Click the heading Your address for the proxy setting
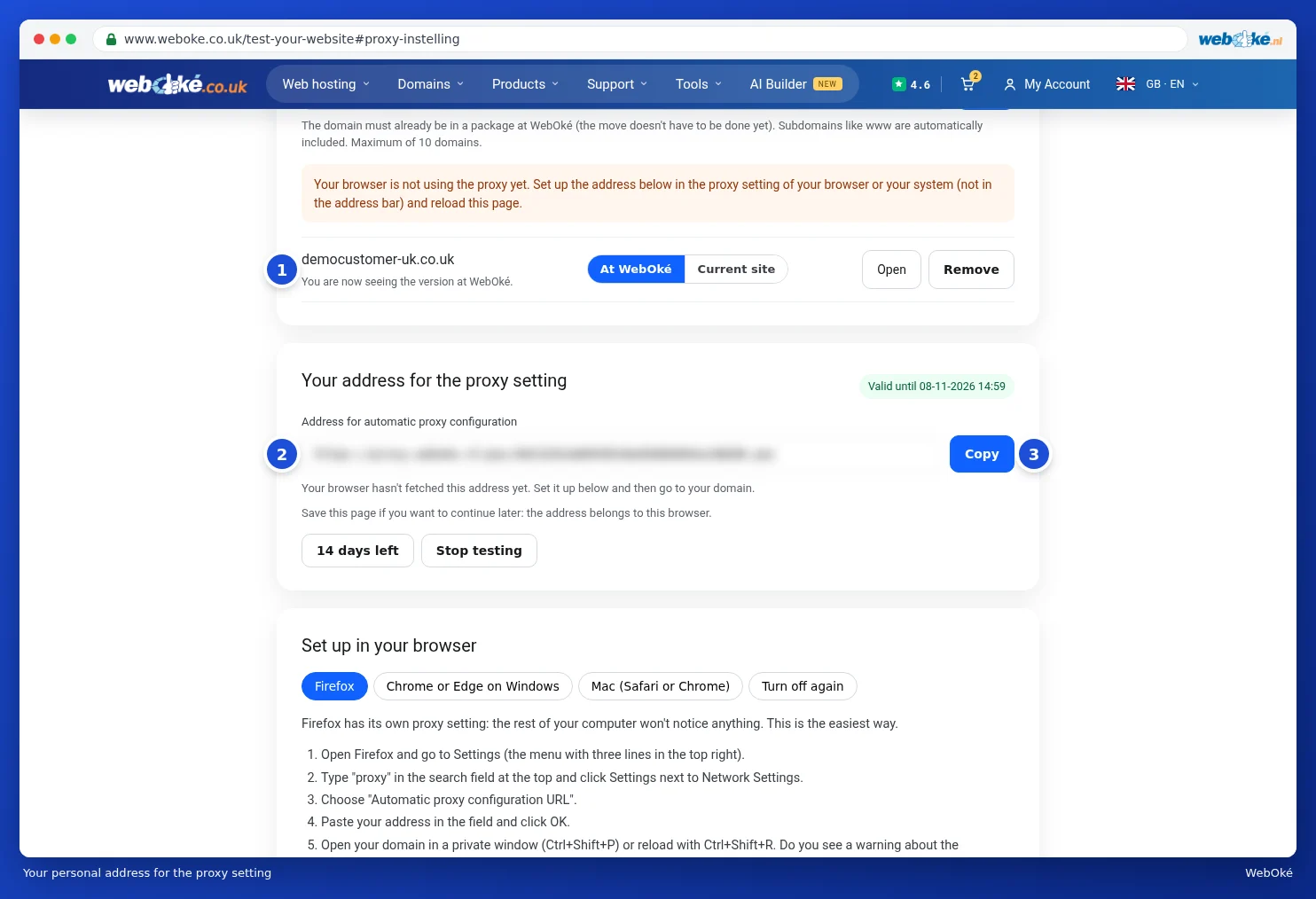This screenshot has width=1316, height=899. point(434,380)
